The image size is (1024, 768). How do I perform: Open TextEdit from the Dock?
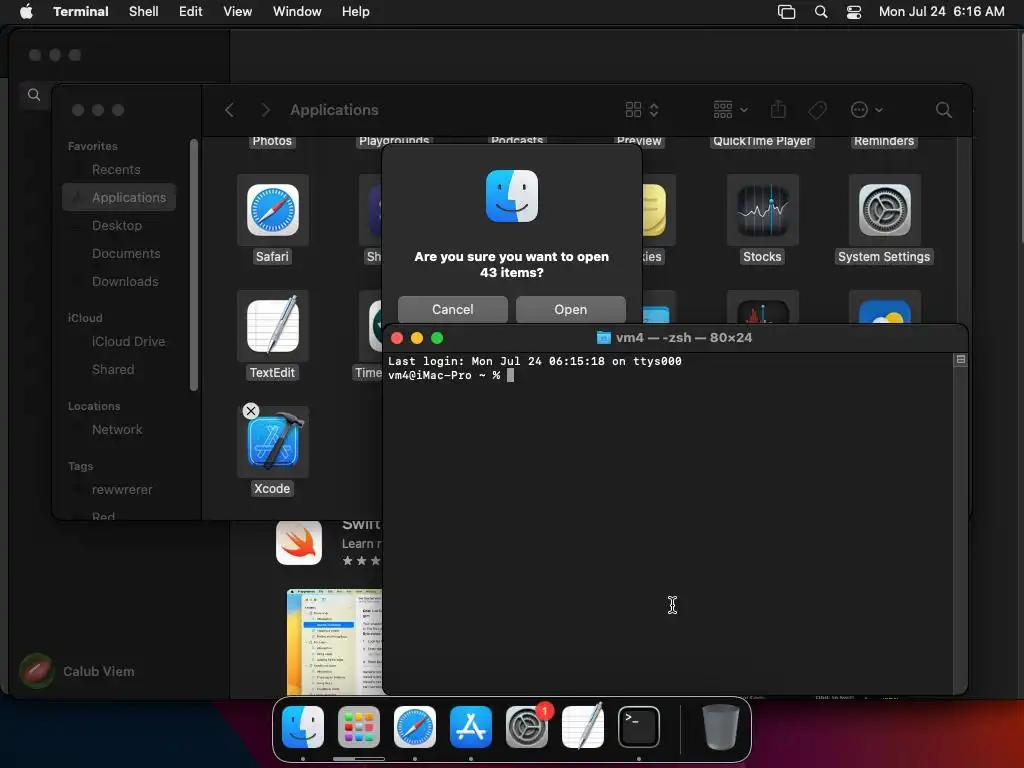coord(583,727)
